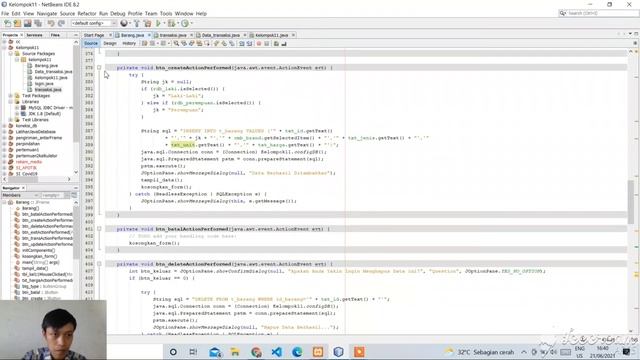The height and width of the screenshot is (360, 640).
Task: Click the Debug Project toolbar icon
Action: click(172, 23)
